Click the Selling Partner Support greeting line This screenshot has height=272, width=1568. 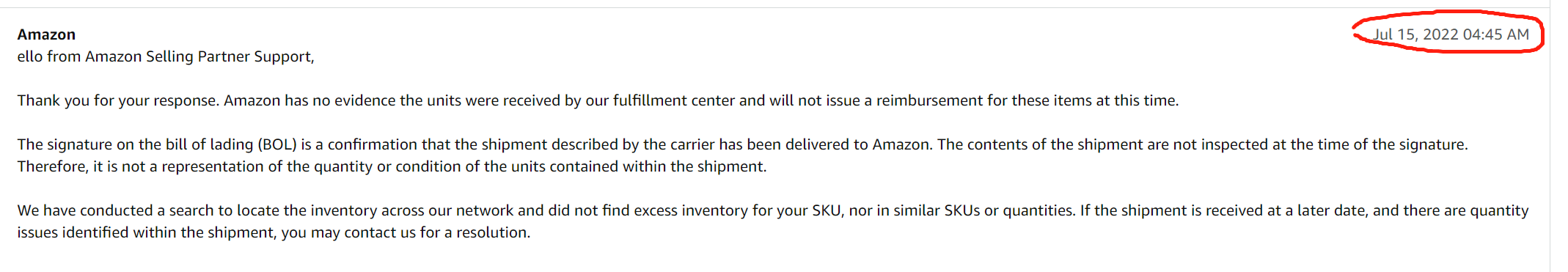[166, 56]
